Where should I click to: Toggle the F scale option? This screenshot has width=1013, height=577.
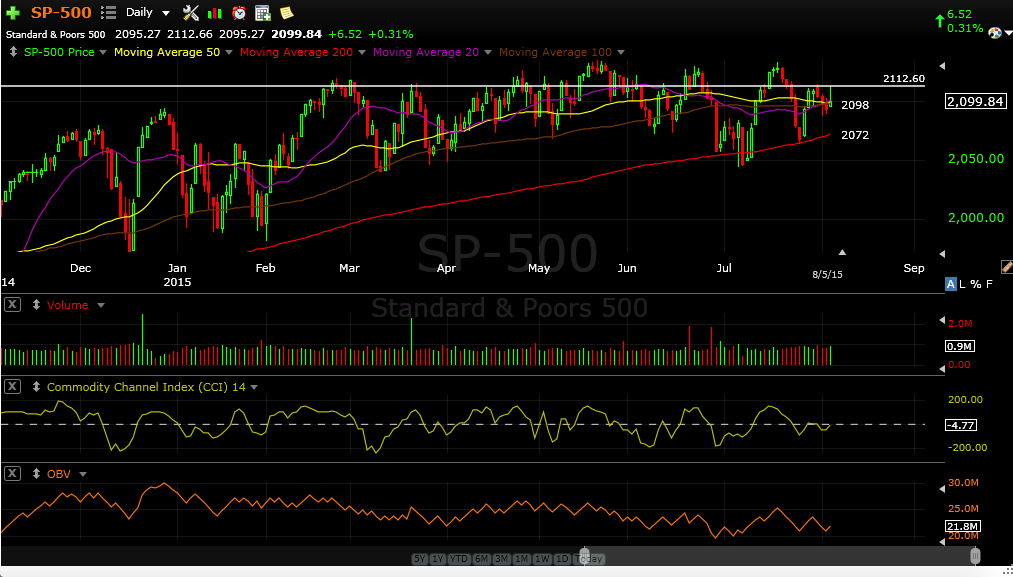pos(989,284)
